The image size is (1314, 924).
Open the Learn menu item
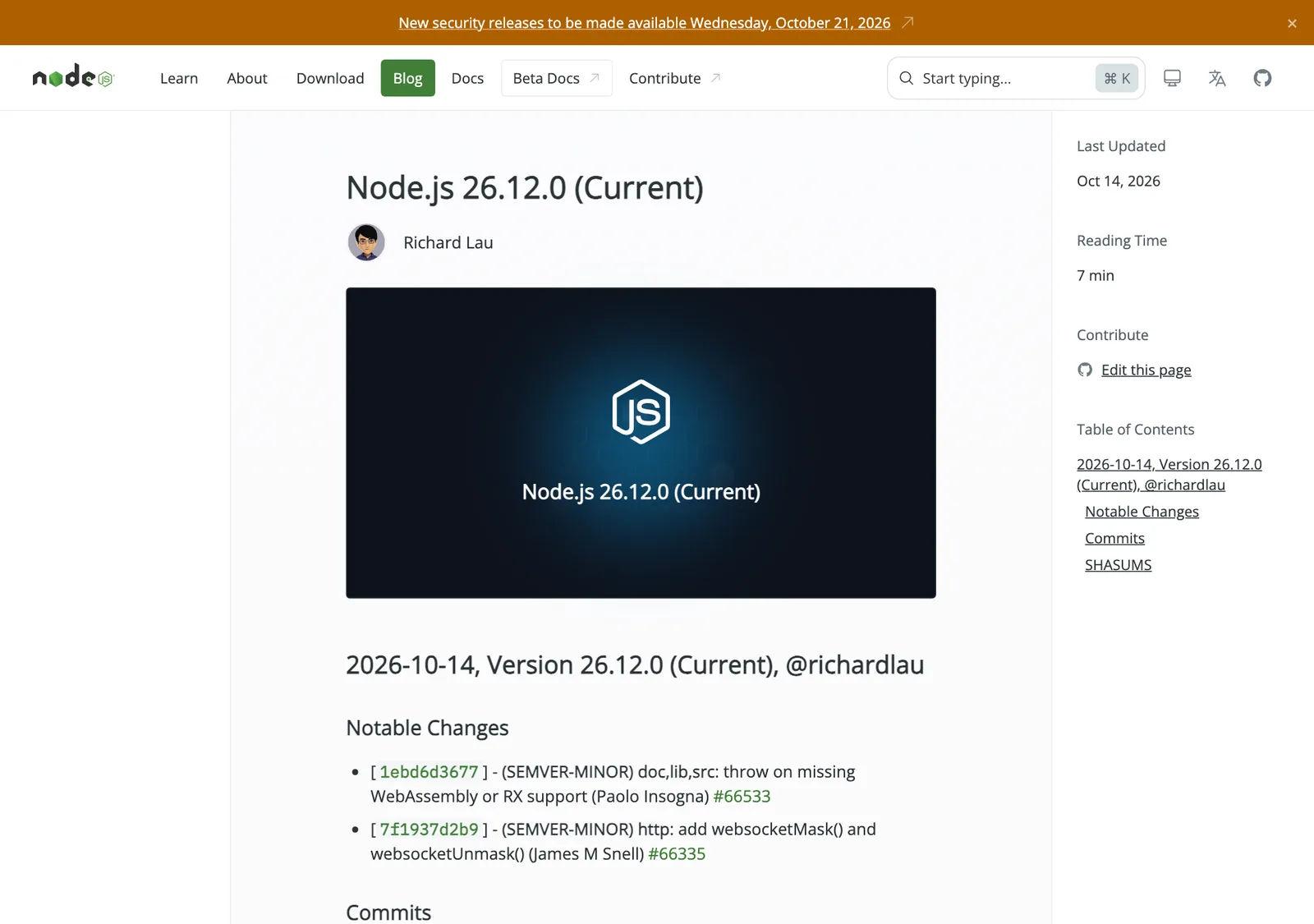179,78
